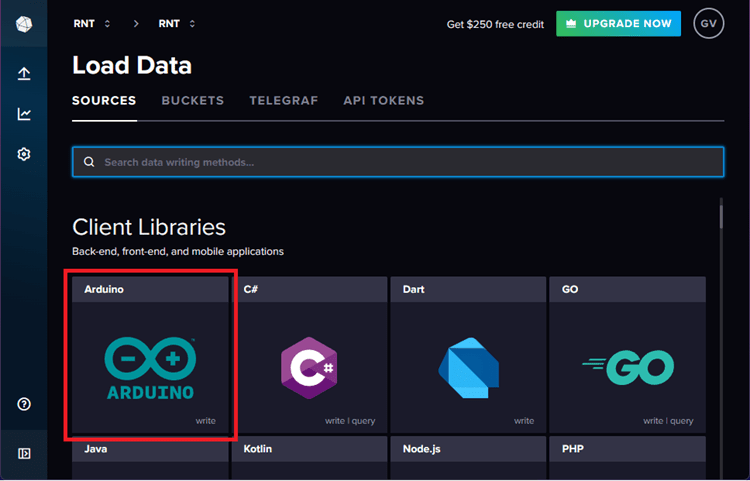Select the C# client library logo
The image size is (750, 481).
309,368
